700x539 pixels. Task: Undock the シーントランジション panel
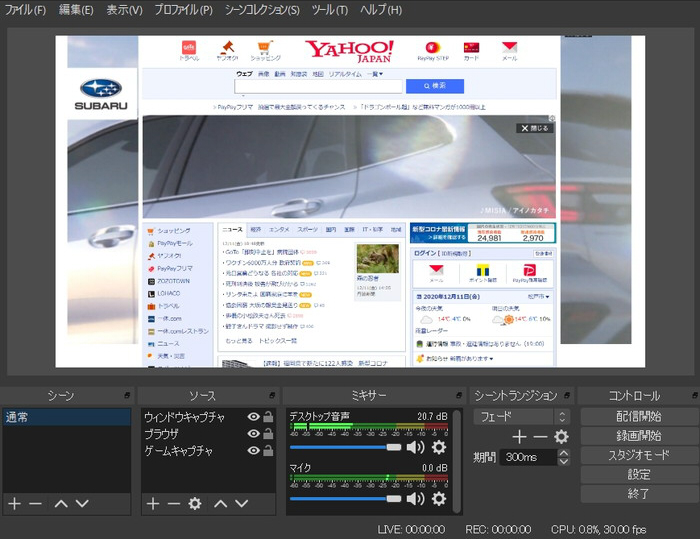tap(567, 396)
